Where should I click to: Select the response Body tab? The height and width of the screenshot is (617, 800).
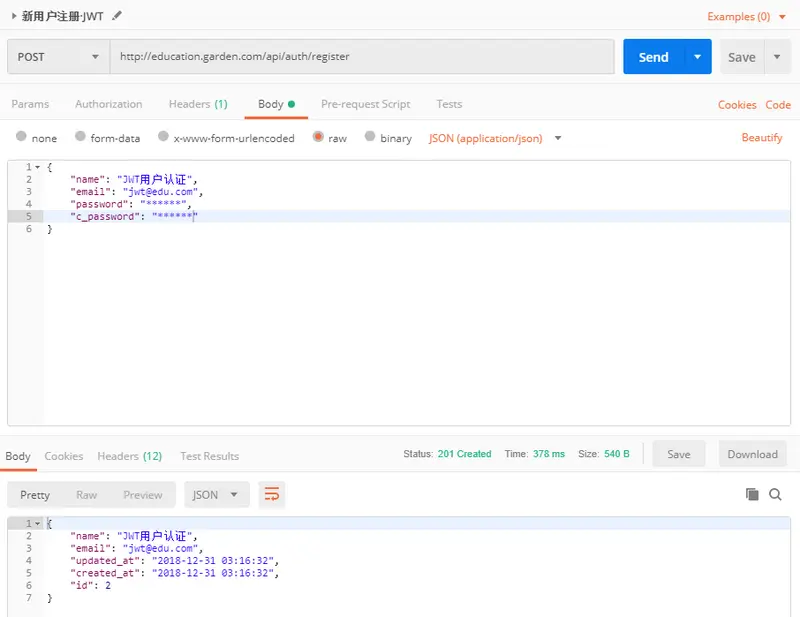point(18,456)
